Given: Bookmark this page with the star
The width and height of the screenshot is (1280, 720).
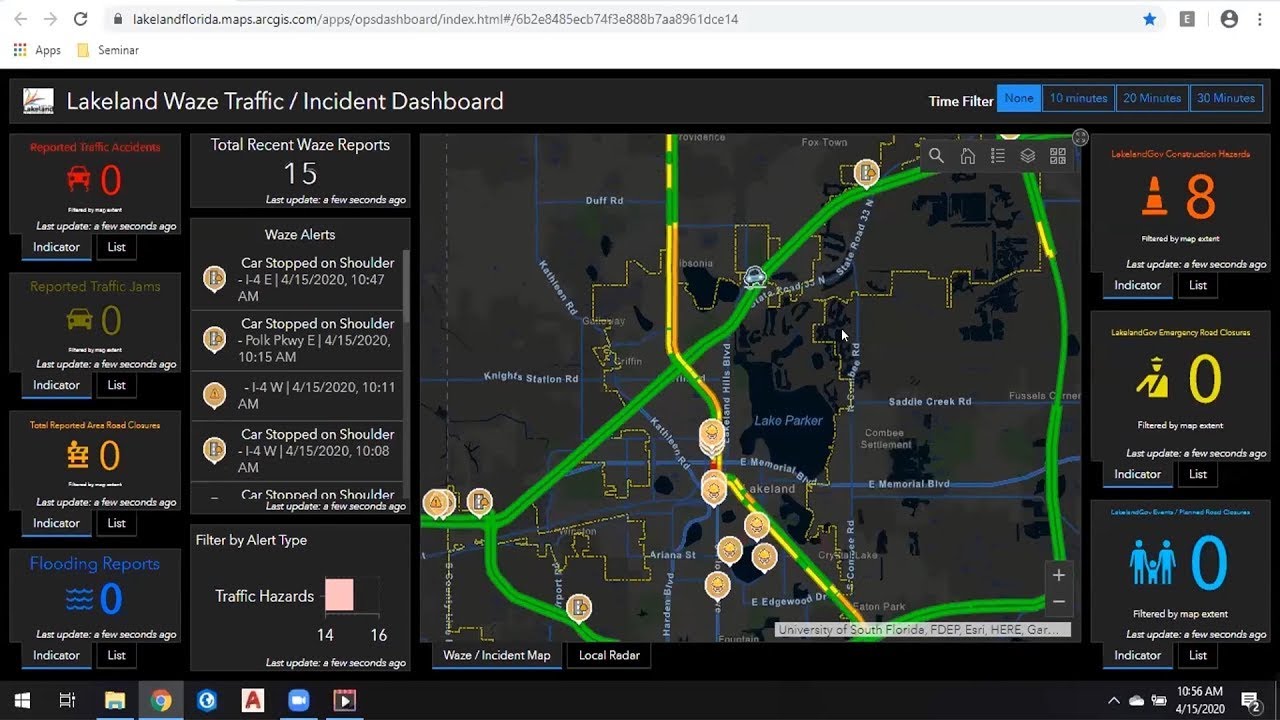Looking at the screenshot, I should (x=1150, y=19).
